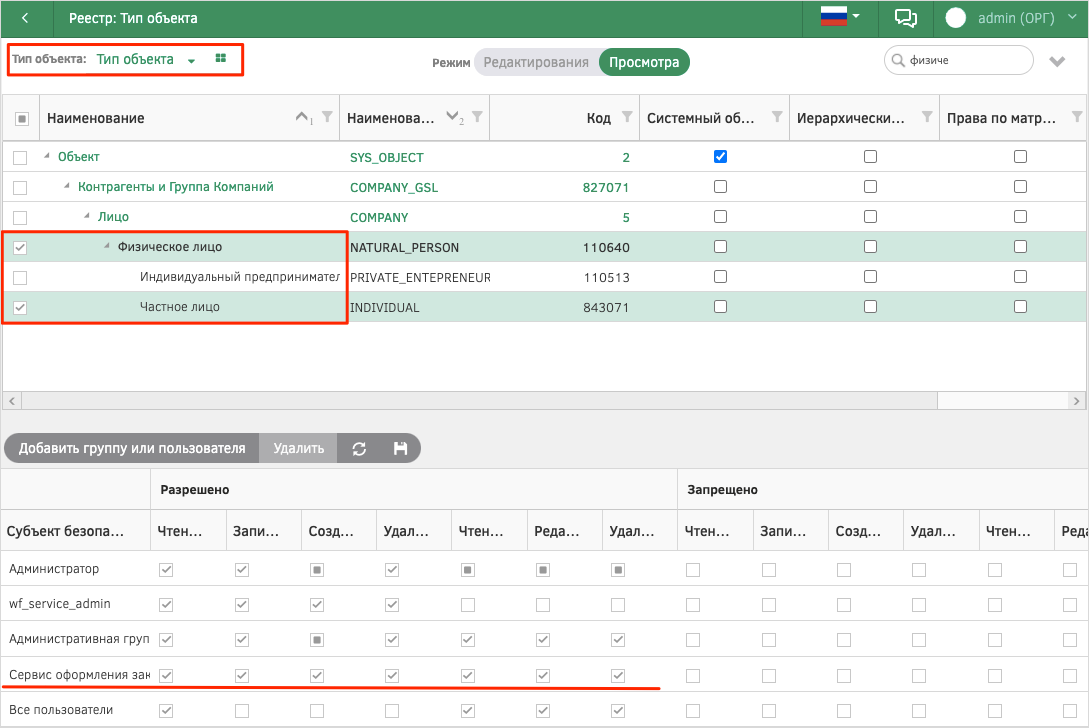Sort by the Наименование column header
This screenshot has height=728, width=1089.
point(96,118)
